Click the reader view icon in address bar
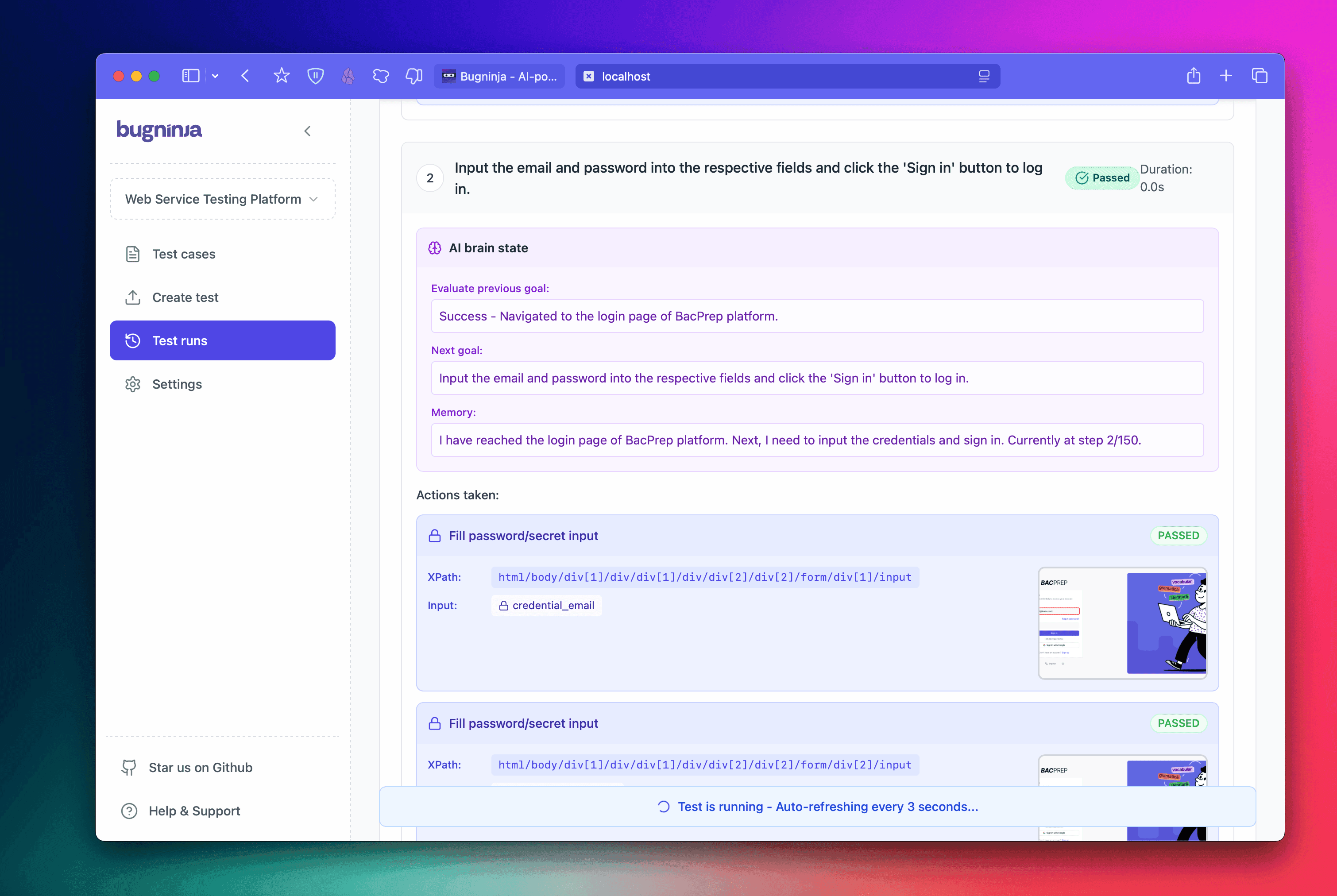The width and height of the screenshot is (1337, 896). (984, 76)
